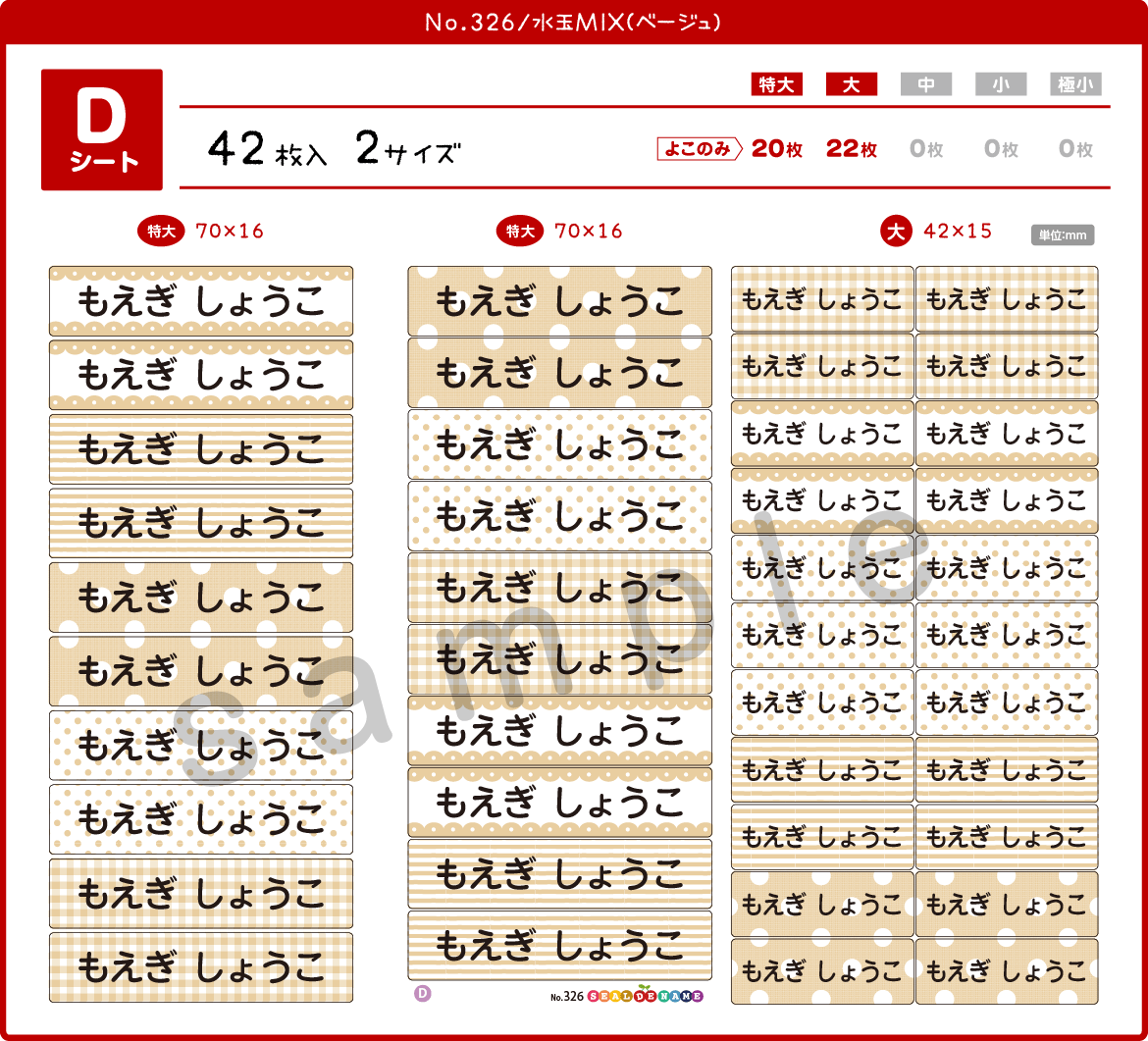Viewport: 1148px width, 1041px height.
Task: Click the small purple D circle icon
Action: (x=423, y=994)
